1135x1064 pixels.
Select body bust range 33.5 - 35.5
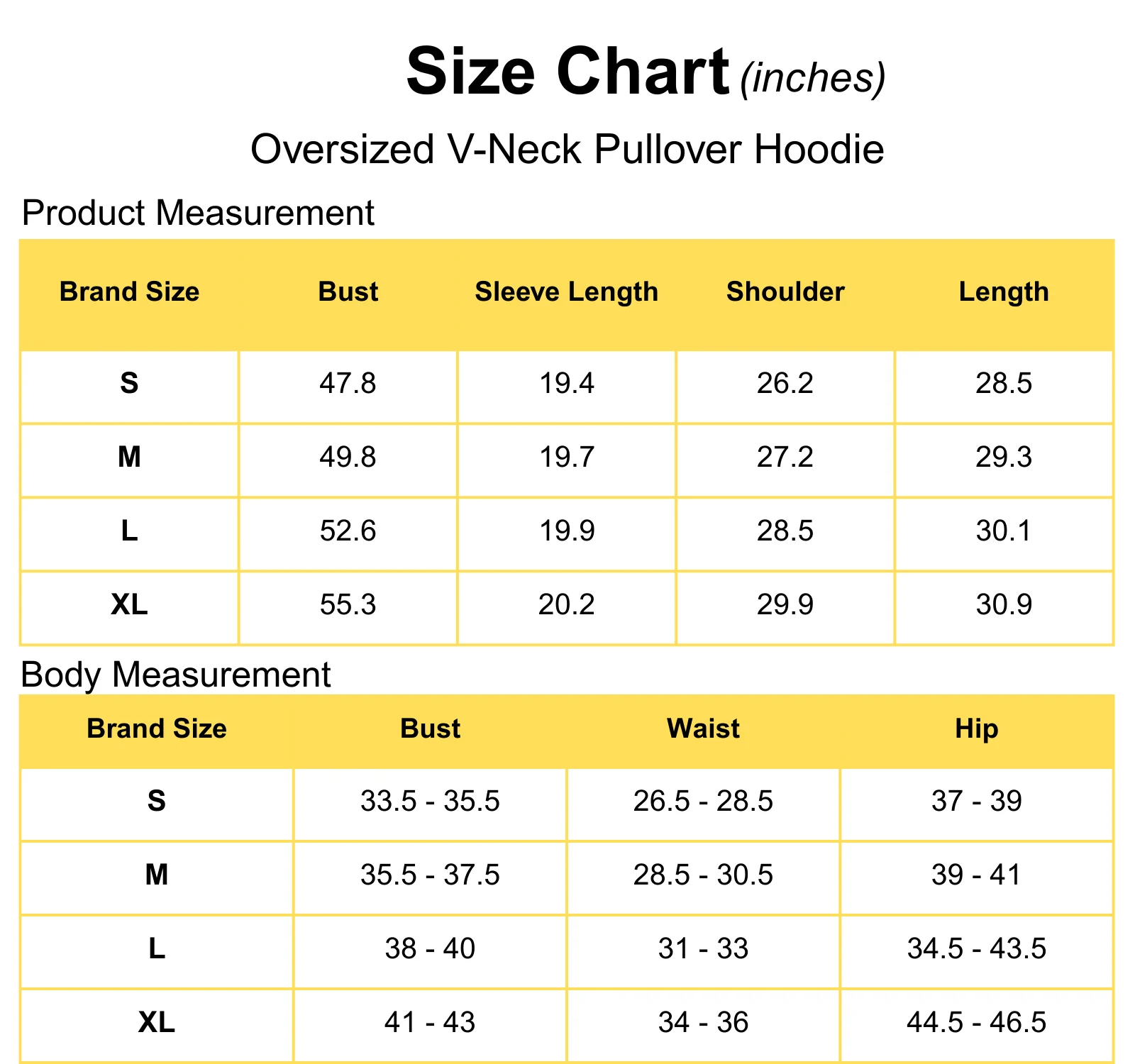pyautogui.click(x=430, y=801)
